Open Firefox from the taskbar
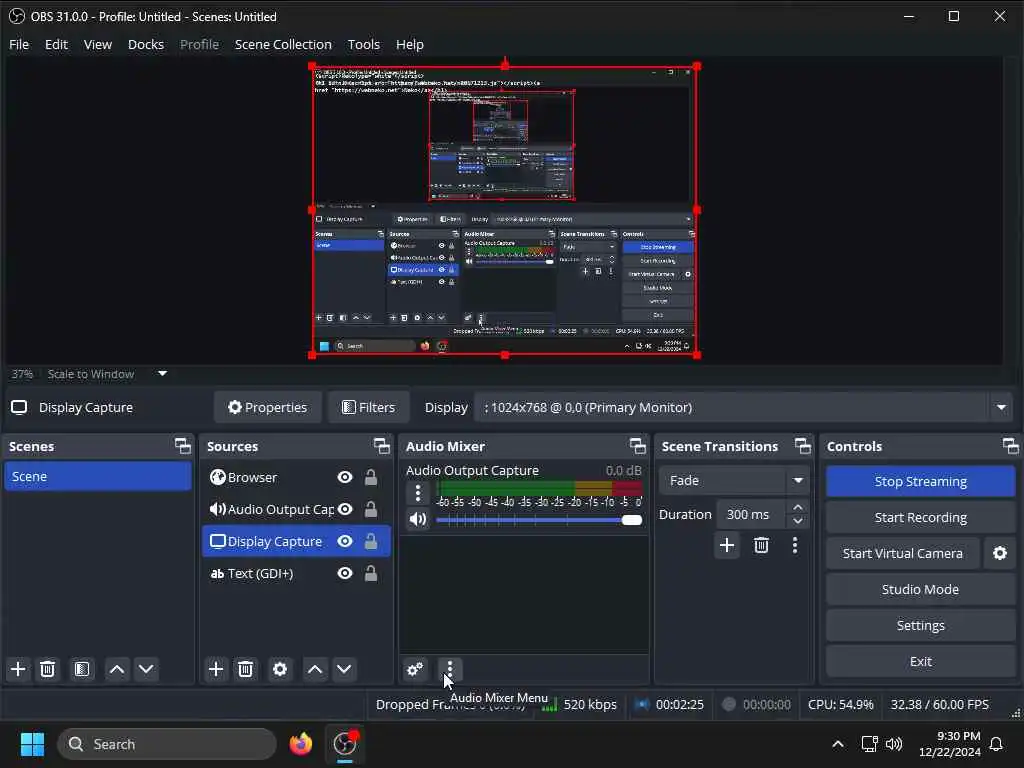1024x768 pixels. click(x=300, y=744)
